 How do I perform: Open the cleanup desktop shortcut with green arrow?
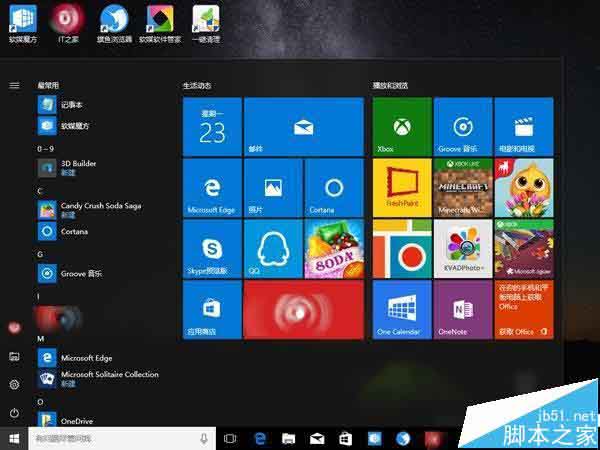(206, 24)
